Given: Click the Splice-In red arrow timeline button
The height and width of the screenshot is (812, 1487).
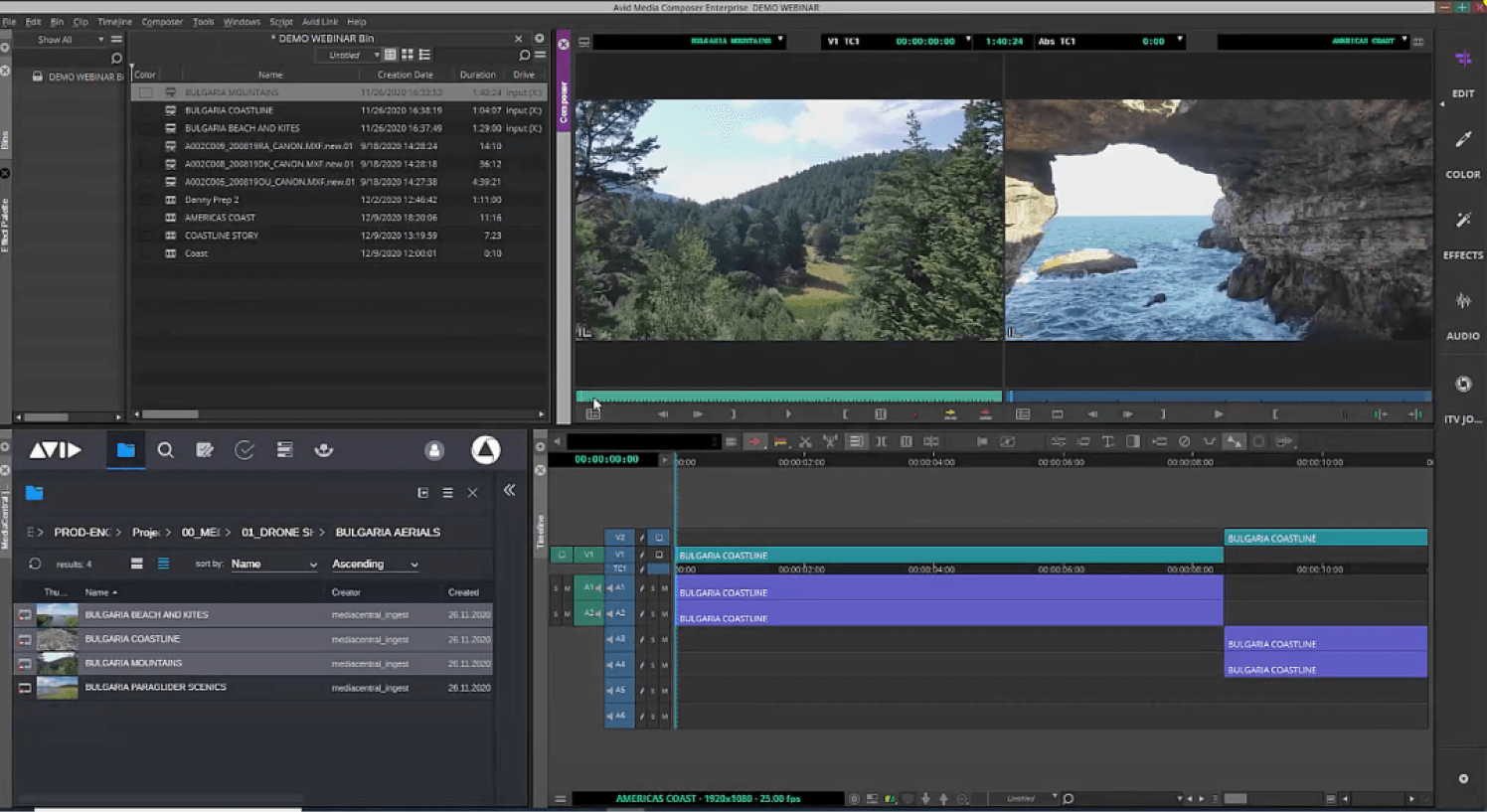Looking at the screenshot, I should click(754, 441).
